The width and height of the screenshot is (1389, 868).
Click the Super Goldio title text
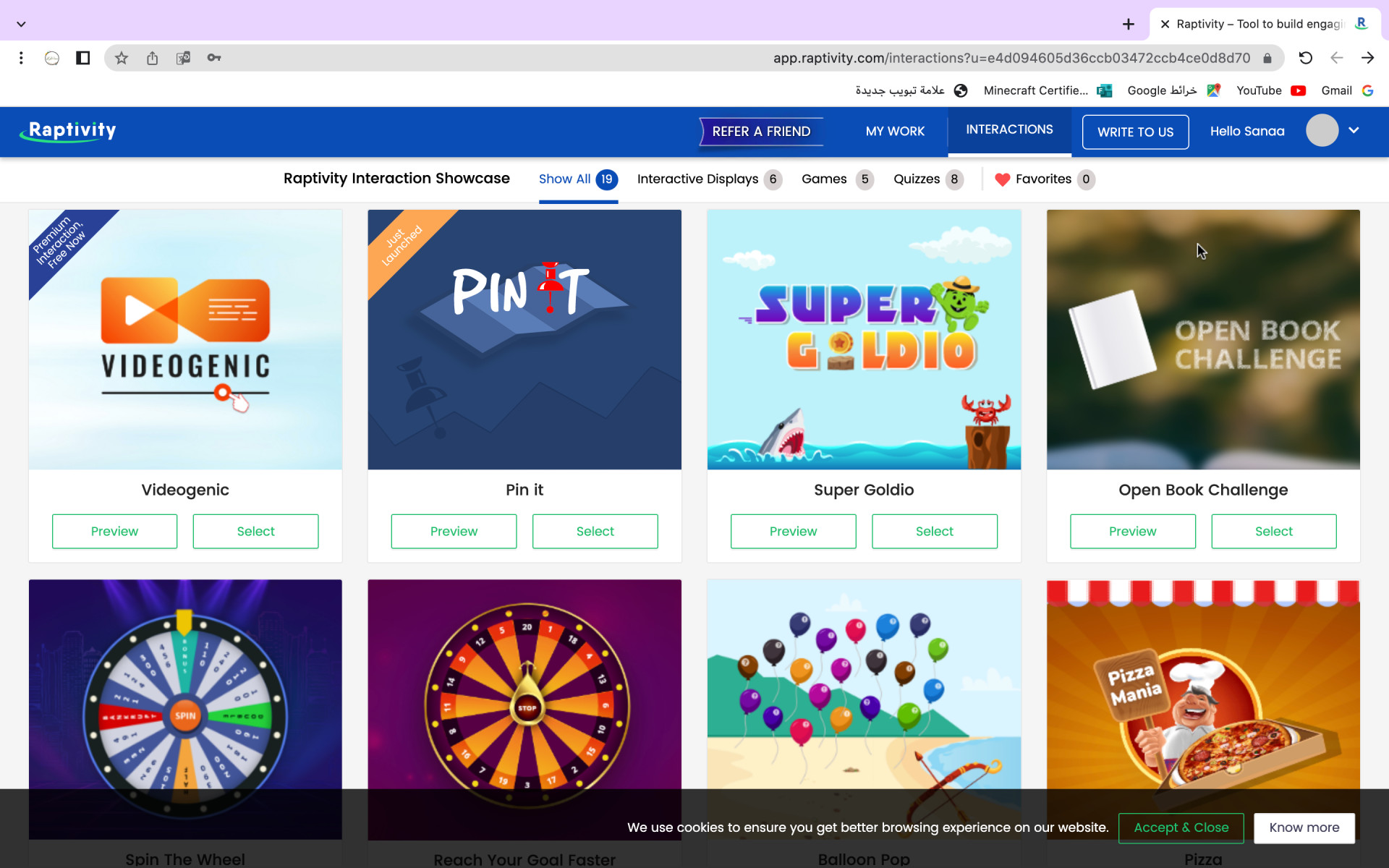(864, 490)
